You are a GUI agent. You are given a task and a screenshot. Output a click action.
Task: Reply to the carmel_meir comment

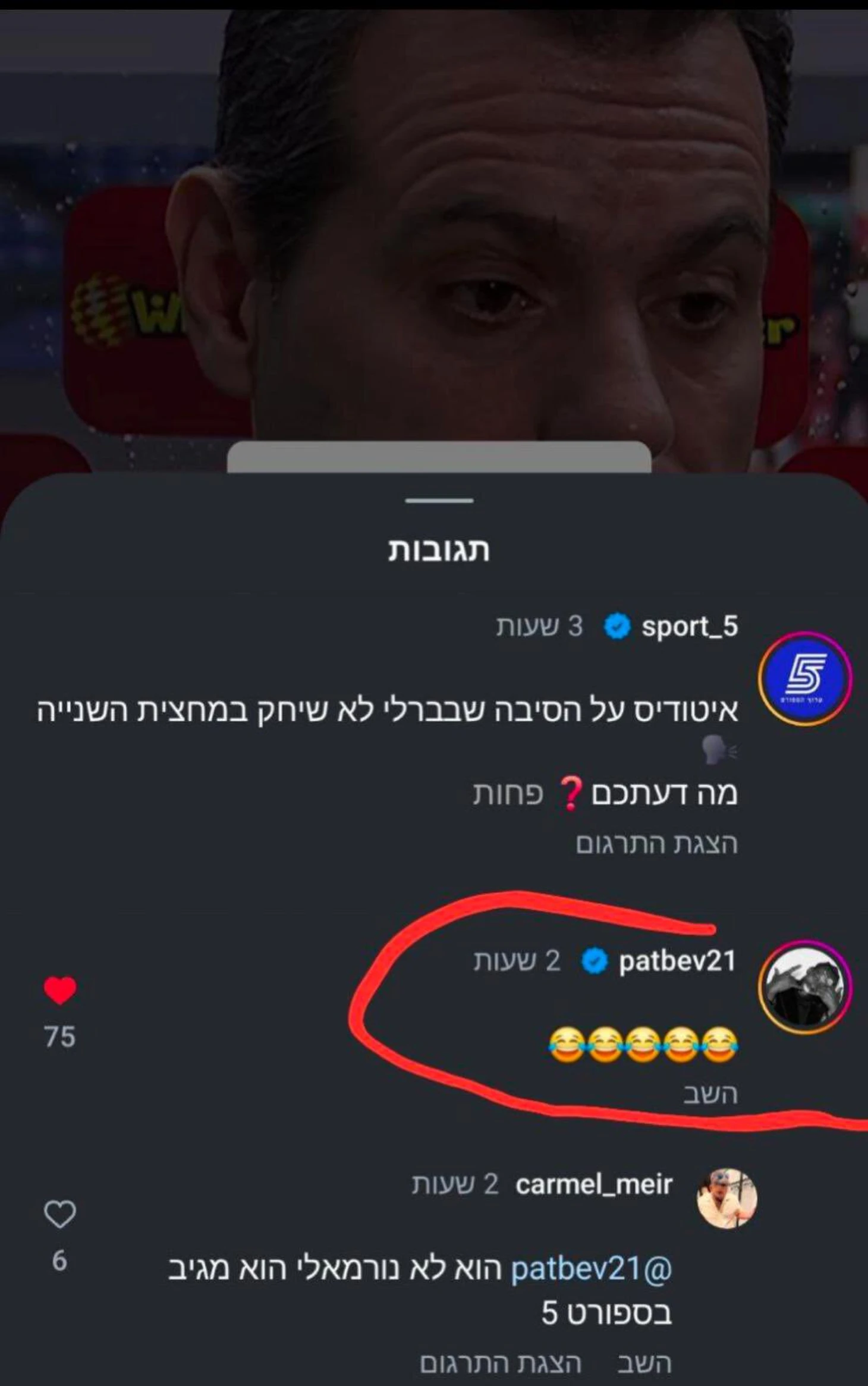pyautogui.click(x=644, y=1362)
